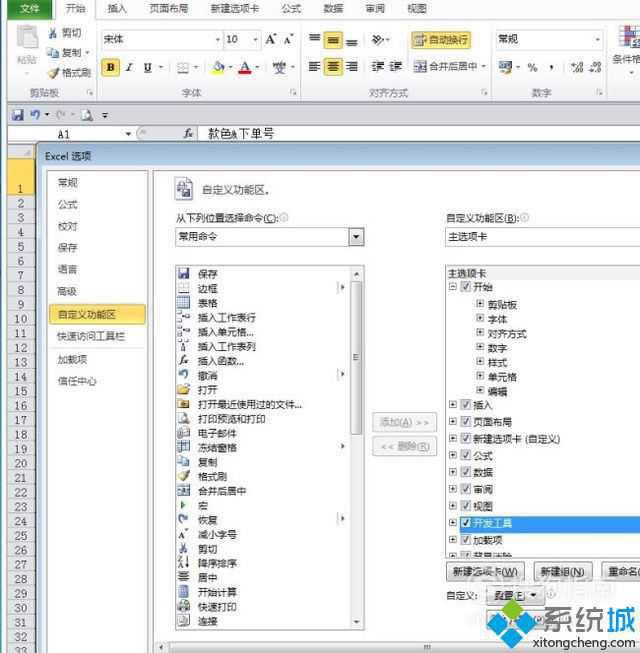Click the Cut scissors icon in ribbon

[x=52, y=33]
